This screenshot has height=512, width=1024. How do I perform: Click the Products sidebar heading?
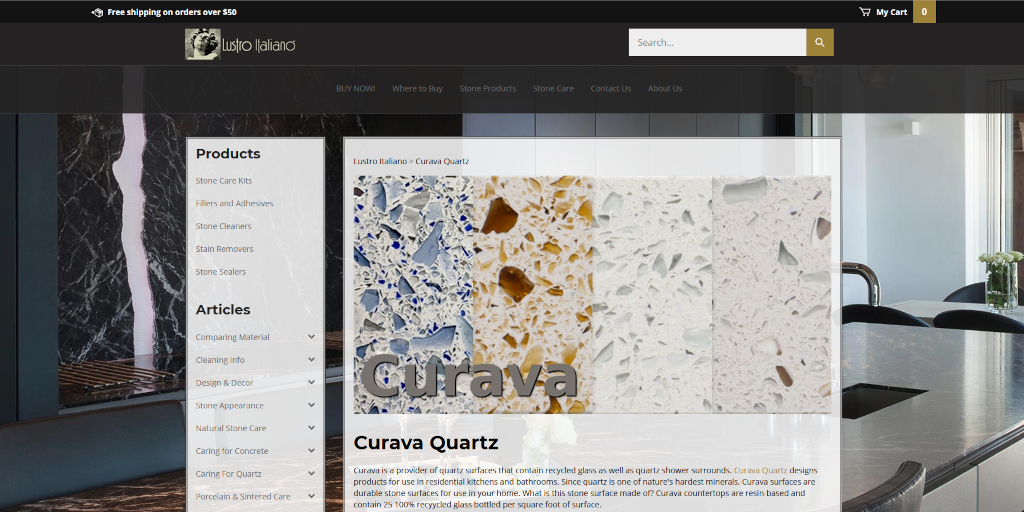(228, 153)
